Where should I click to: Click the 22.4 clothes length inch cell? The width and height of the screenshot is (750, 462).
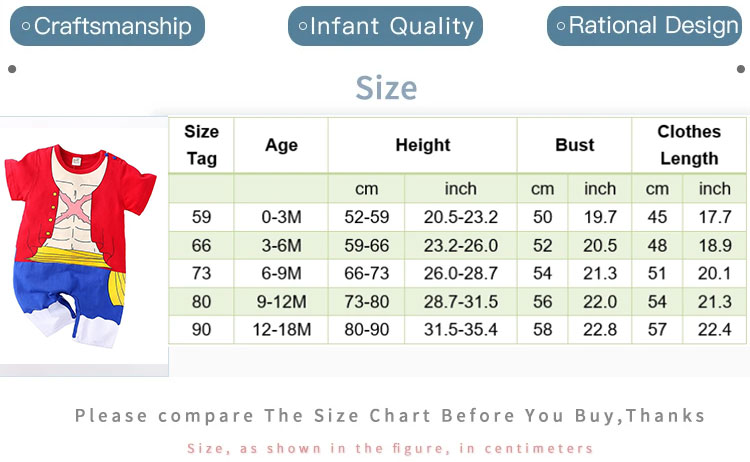coord(714,329)
